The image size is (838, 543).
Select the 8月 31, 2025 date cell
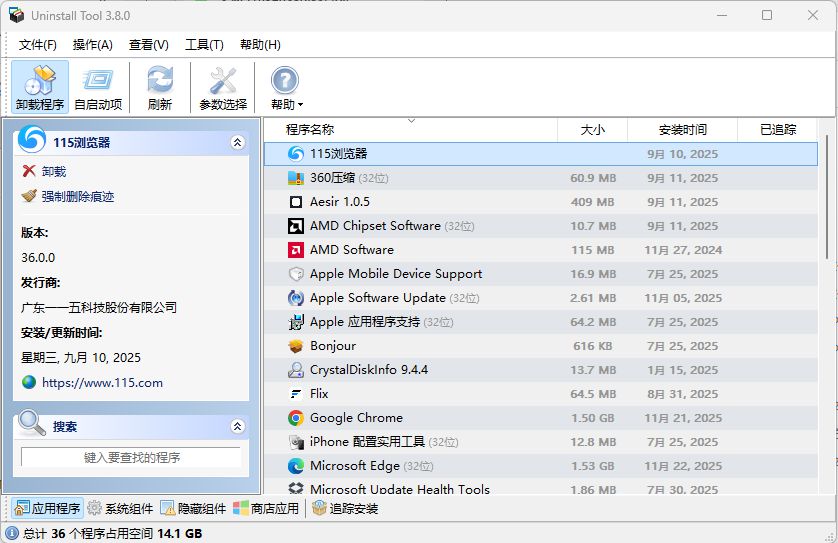(682, 394)
